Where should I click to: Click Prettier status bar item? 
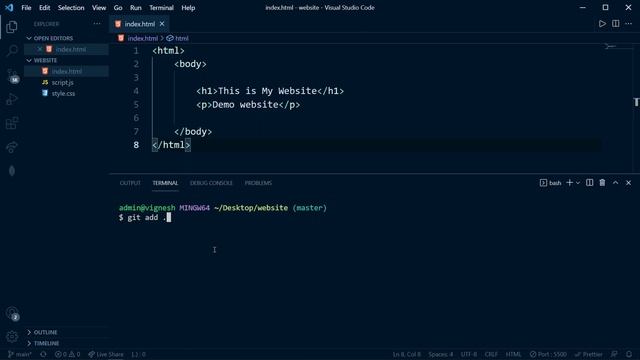pyautogui.click(x=588, y=354)
